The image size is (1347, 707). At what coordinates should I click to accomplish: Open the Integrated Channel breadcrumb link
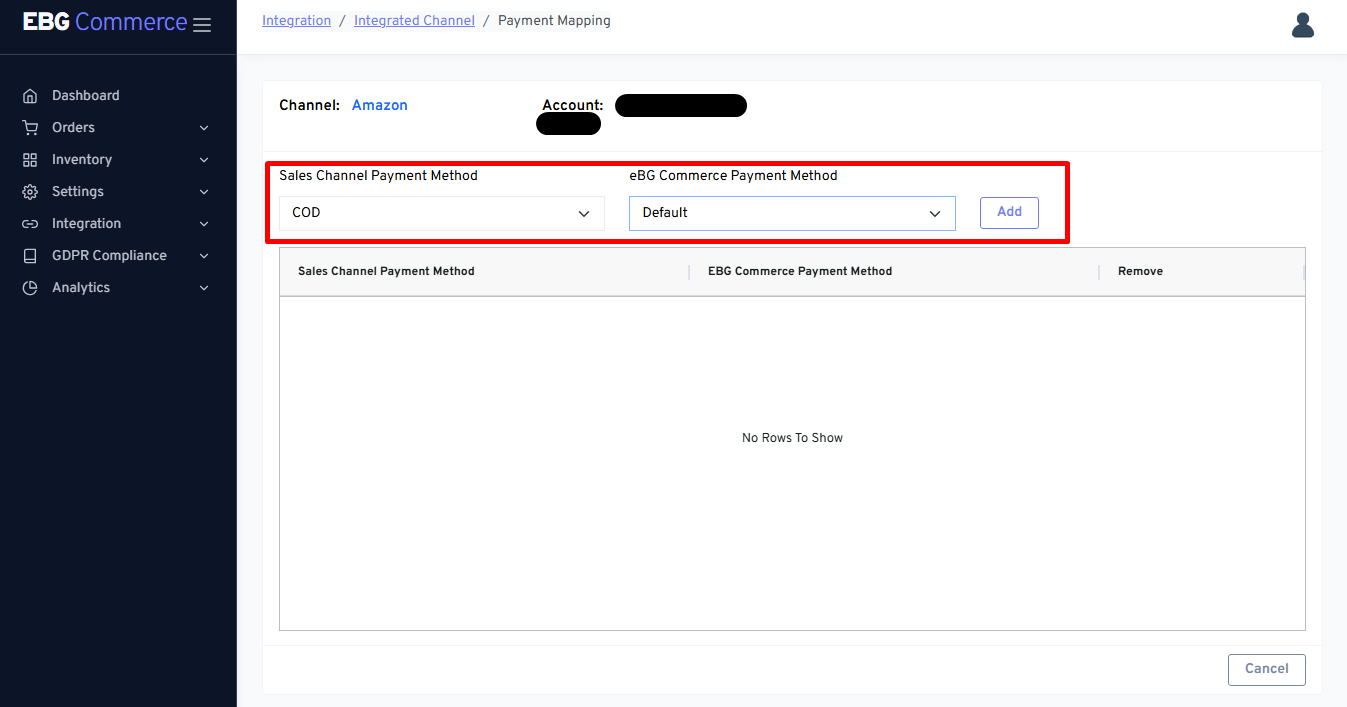pos(414,21)
